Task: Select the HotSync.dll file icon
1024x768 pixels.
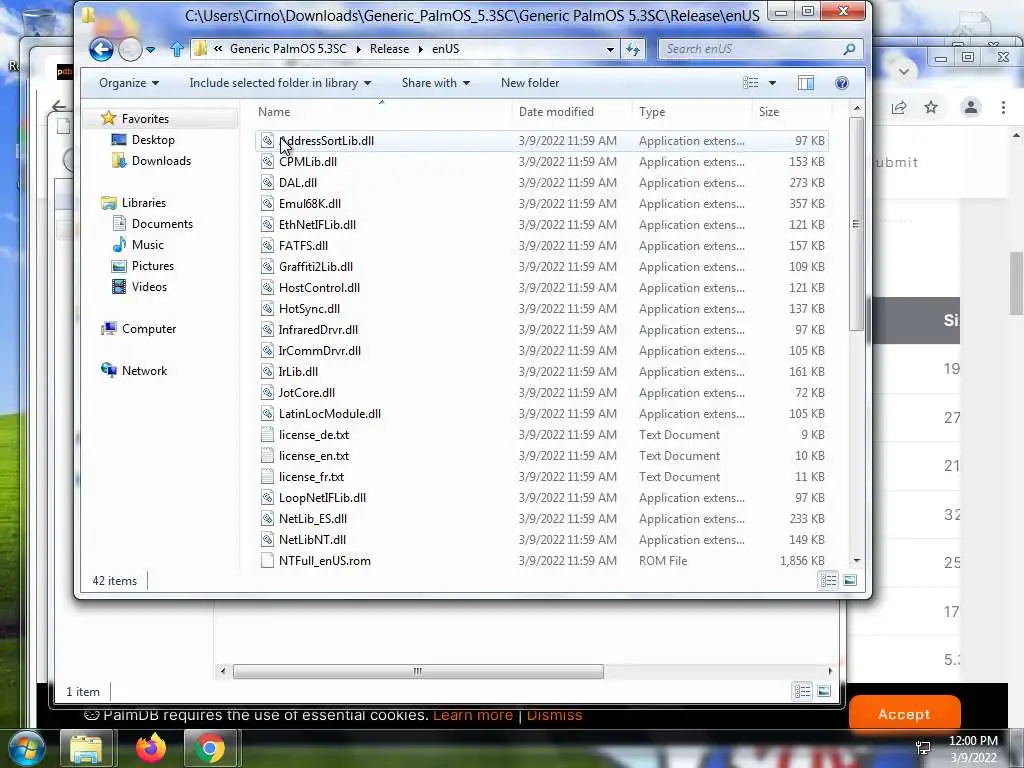Action: [x=267, y=308]
